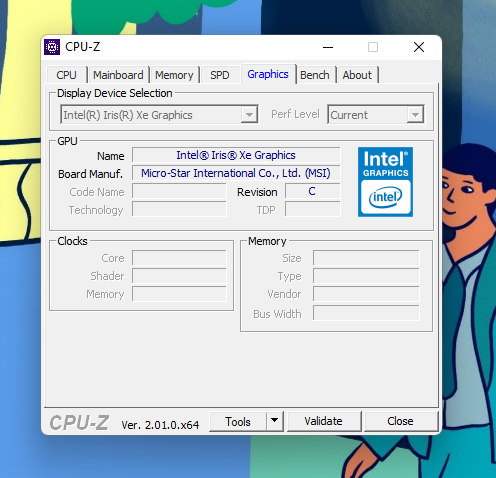Click the empty Technology field

[x=179, y=209]
